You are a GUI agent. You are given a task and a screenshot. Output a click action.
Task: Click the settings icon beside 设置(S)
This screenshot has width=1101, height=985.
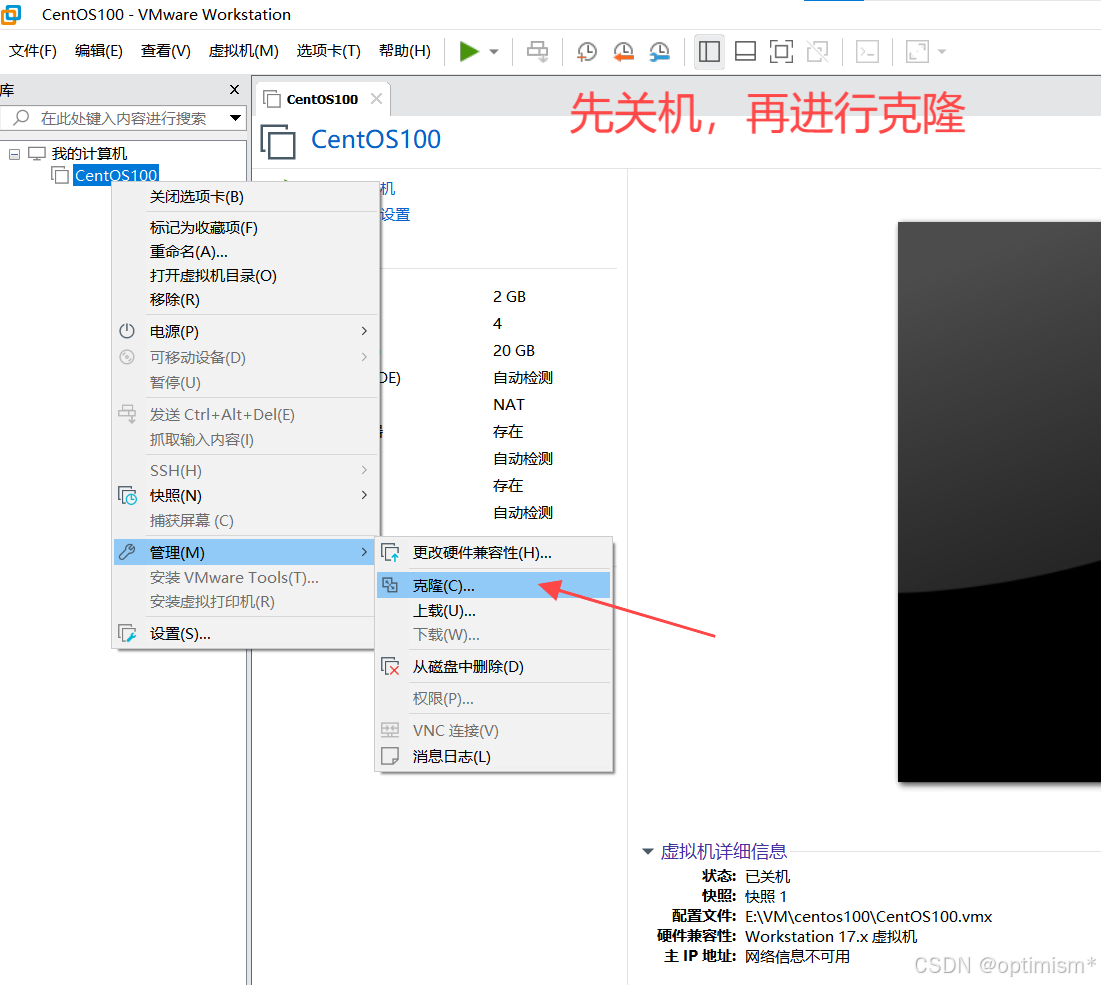coord(127,633)
